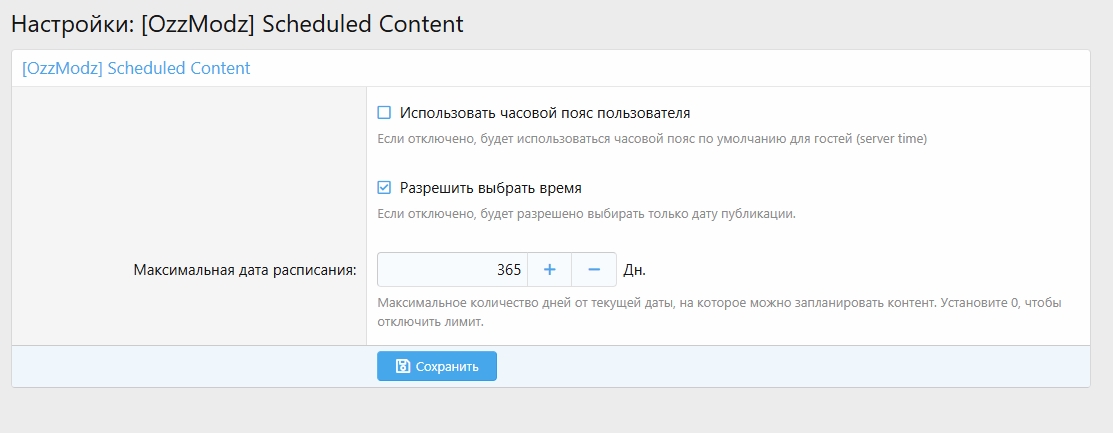Decrease max schedule days with minus button
The image size is (1113, 433).
[594, 270]
